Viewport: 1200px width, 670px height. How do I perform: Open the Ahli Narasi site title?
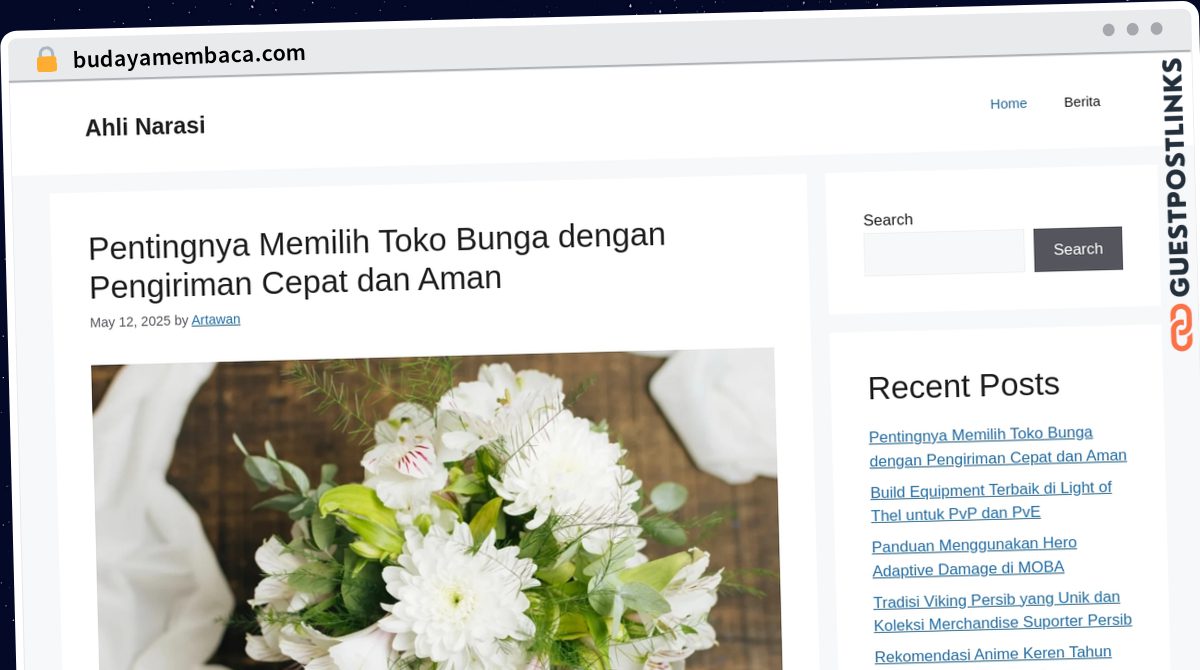click(x=145, y=126)
